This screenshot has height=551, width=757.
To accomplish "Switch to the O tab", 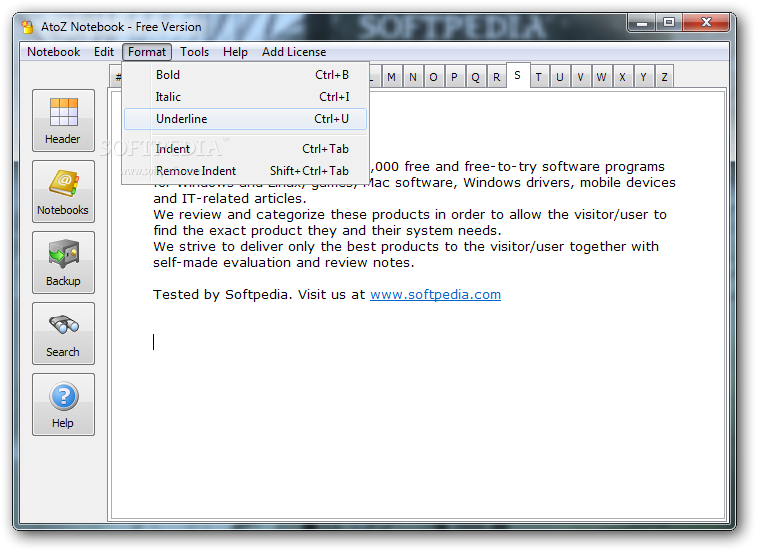I will click(434, 77).
